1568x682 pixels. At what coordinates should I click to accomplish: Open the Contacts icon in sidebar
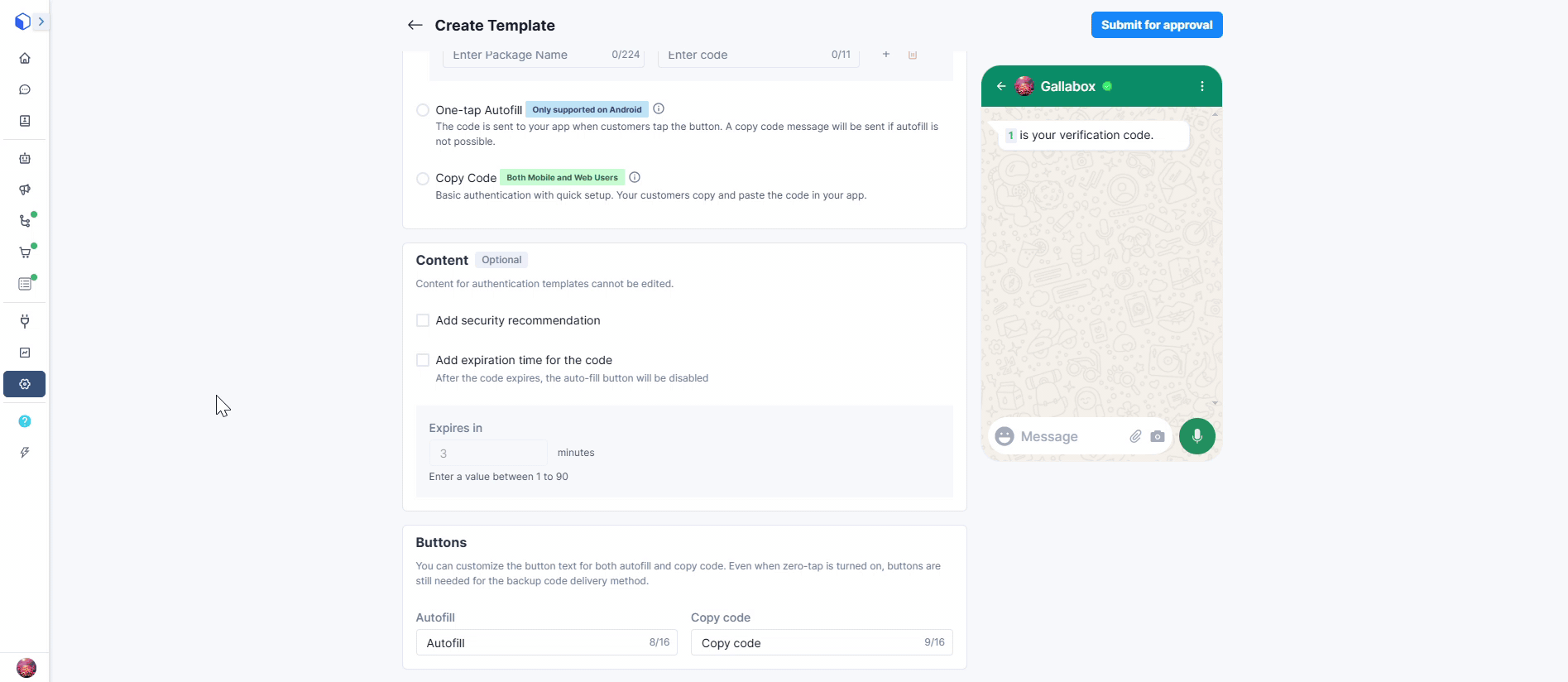pyautogui.click(x=25, y=121)
